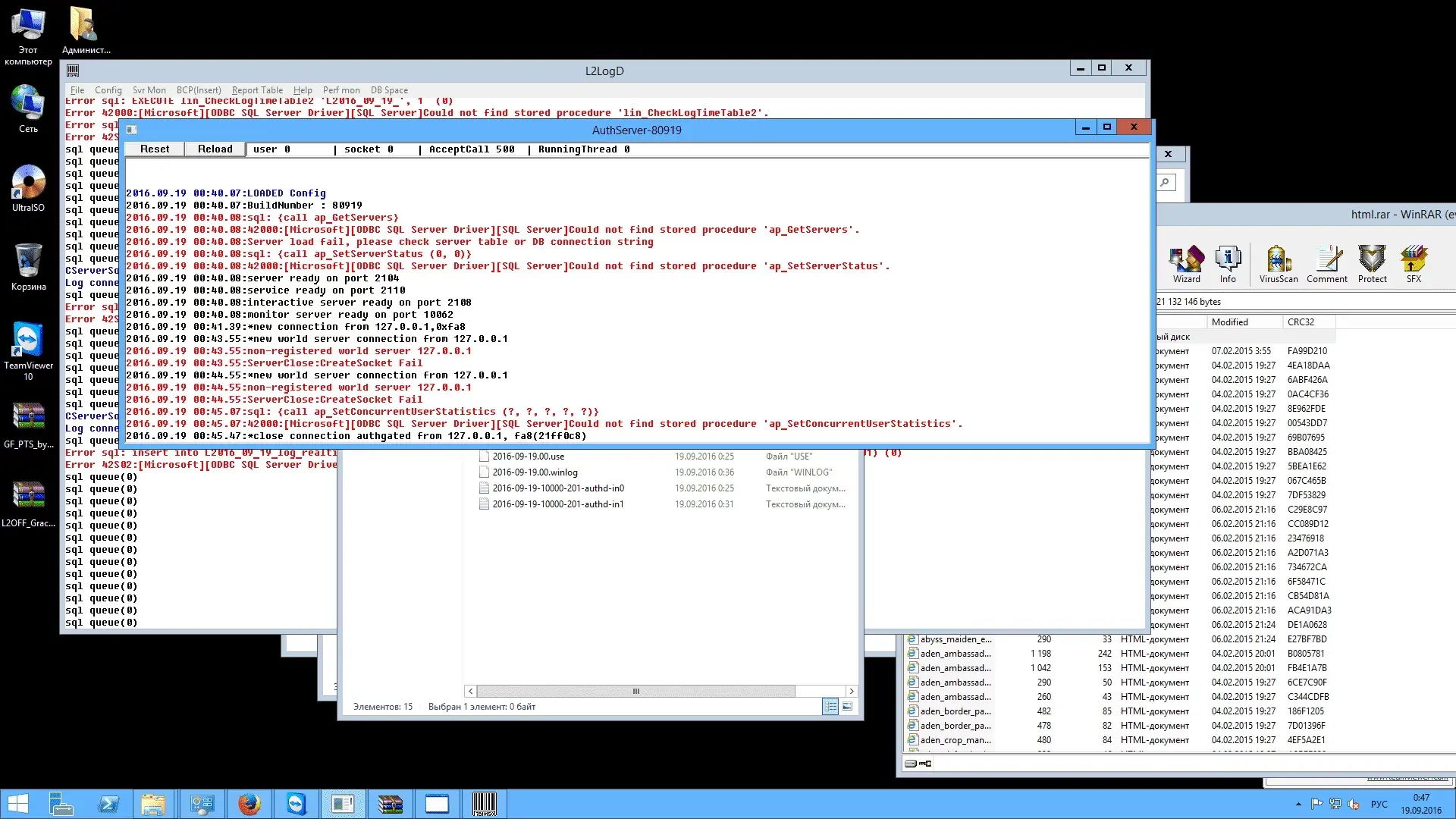Open the WinRAR Wizard tool
1456x819 pixels.
(x=1187, y=264)
